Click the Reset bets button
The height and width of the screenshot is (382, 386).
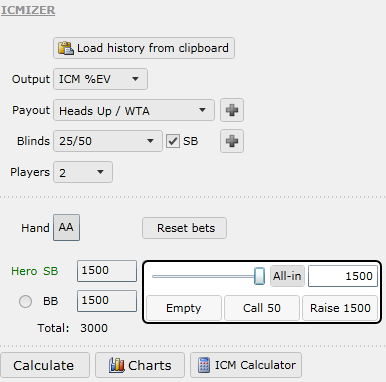point(184,228)
